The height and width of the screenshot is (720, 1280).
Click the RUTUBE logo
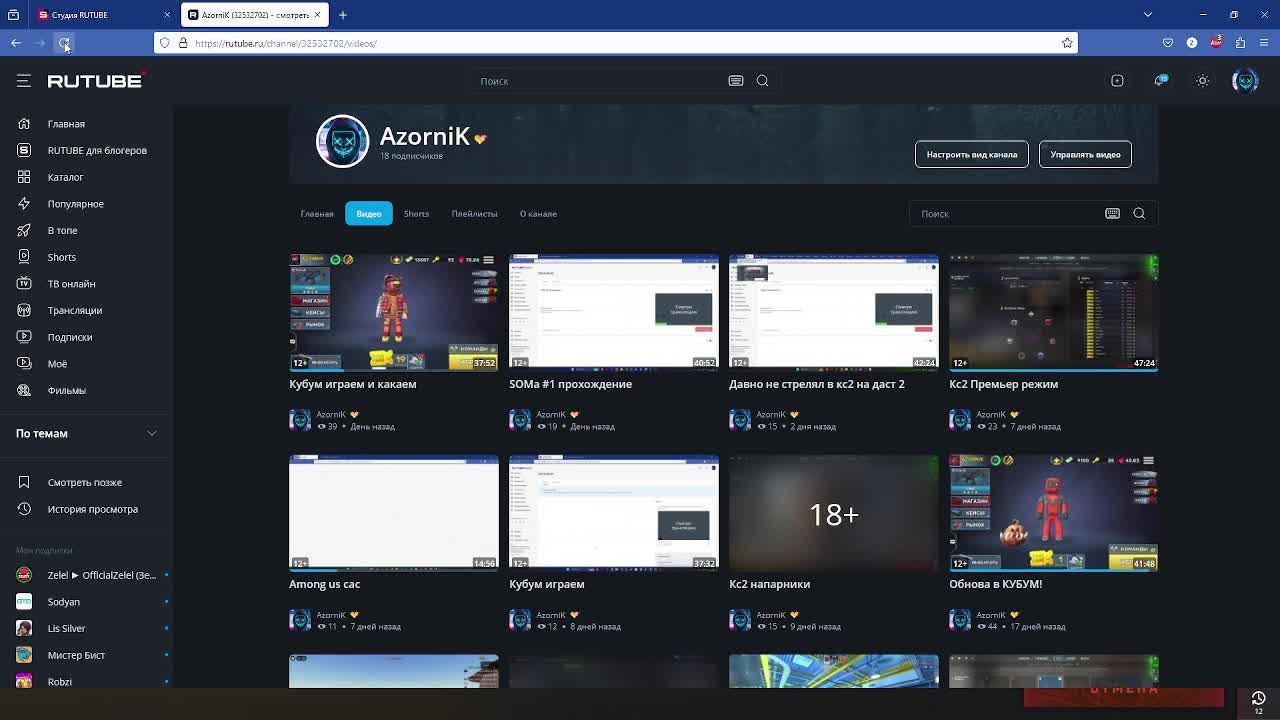click(96, 81)
